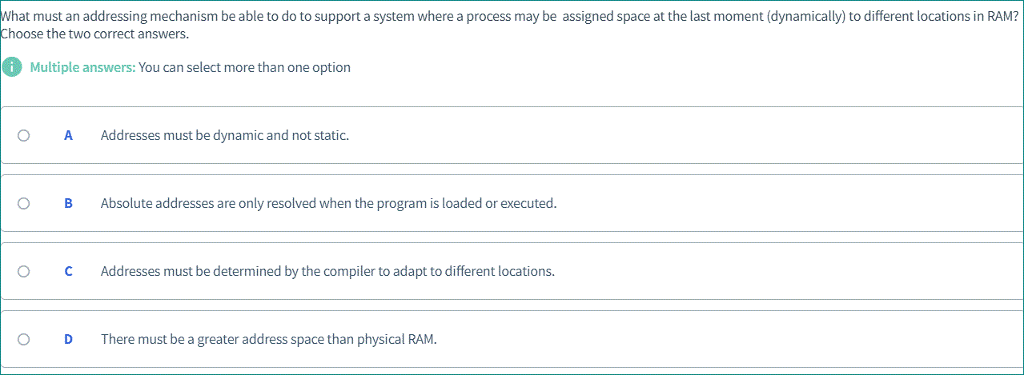
Task: Click 'RAM?' at the end of the question
Action: coord(1006,17)
